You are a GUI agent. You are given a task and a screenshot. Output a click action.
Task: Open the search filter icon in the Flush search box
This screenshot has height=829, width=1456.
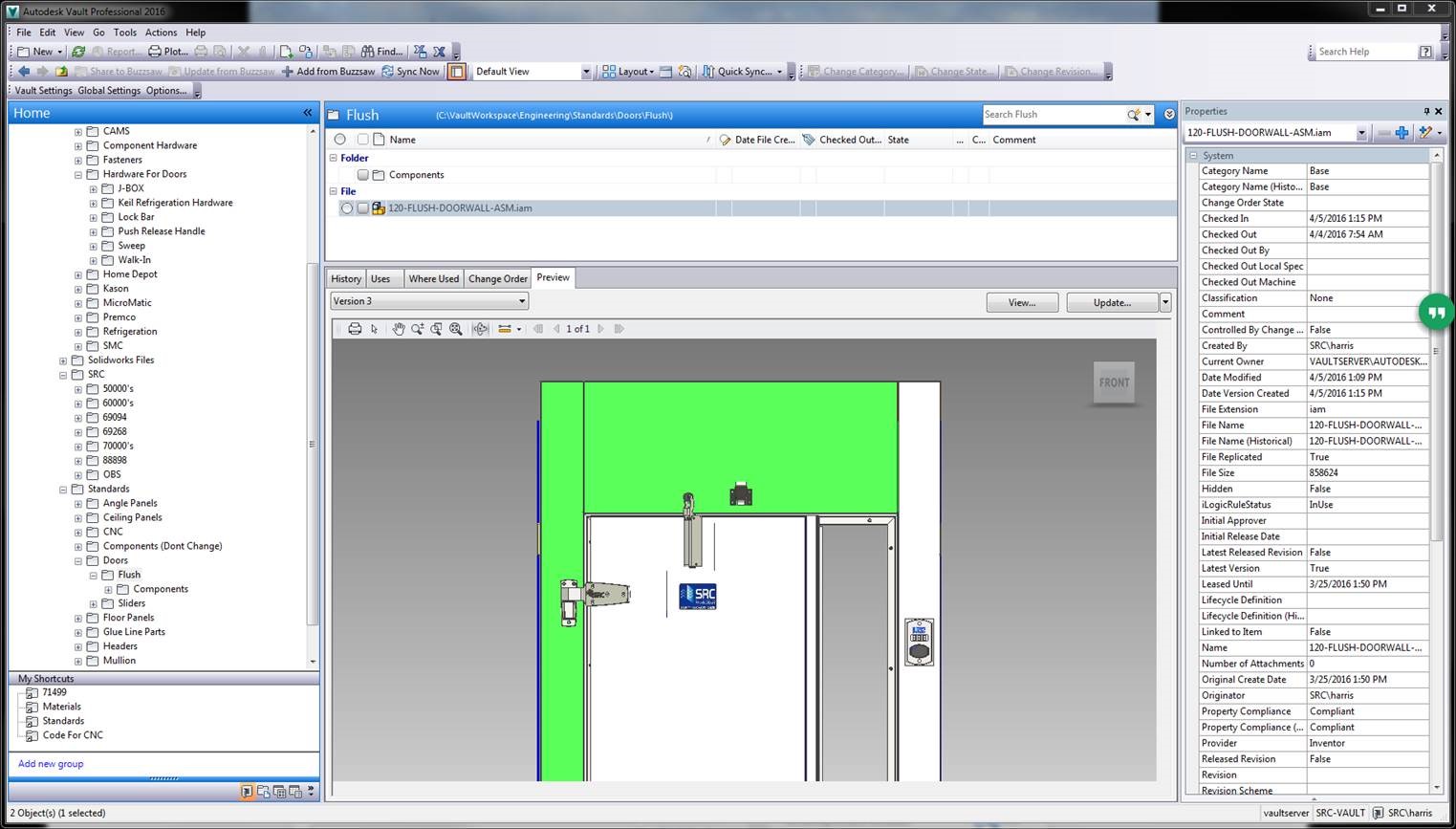tap(1132, 114)
